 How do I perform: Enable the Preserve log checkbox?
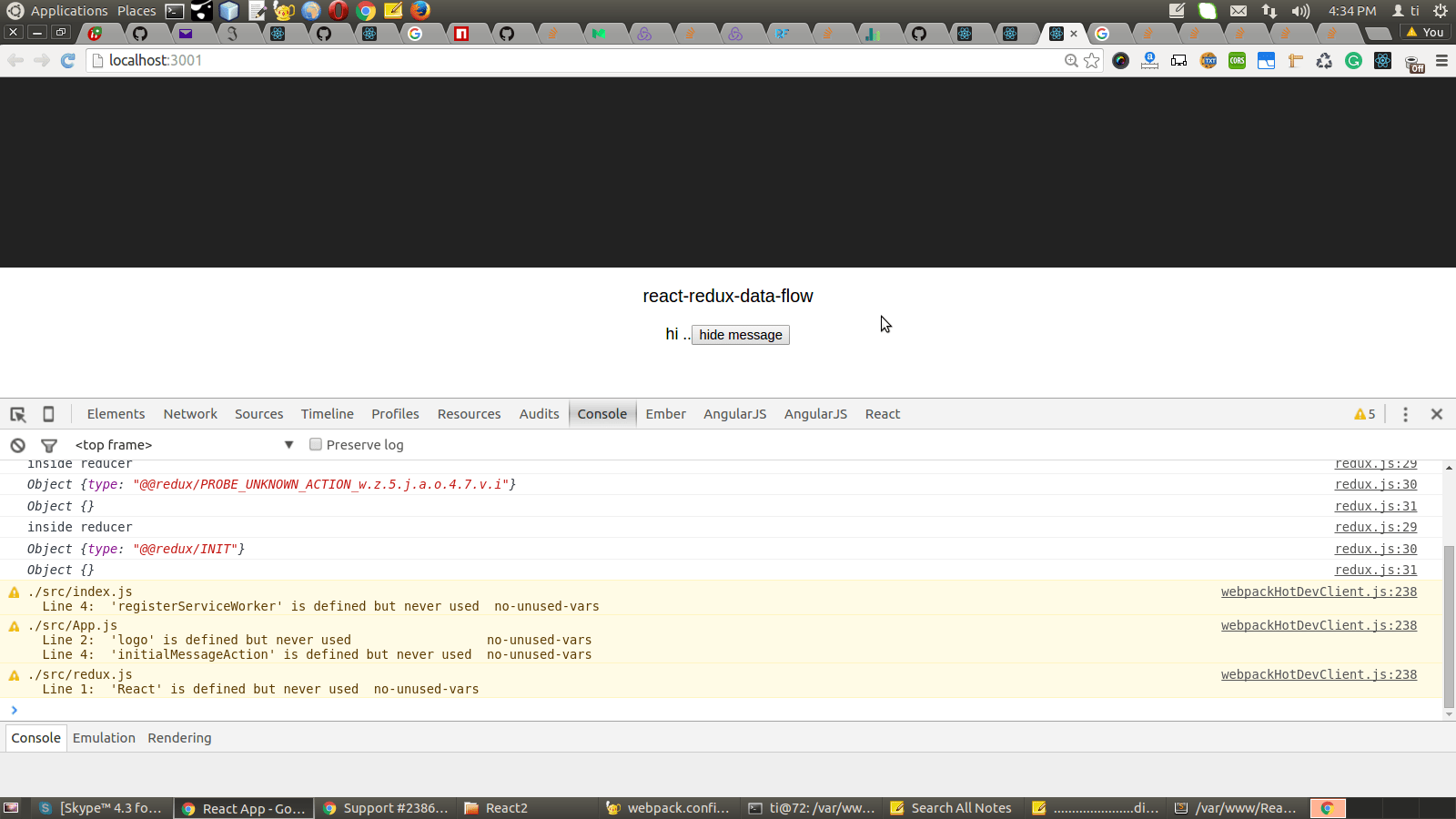tap(315, 445)
